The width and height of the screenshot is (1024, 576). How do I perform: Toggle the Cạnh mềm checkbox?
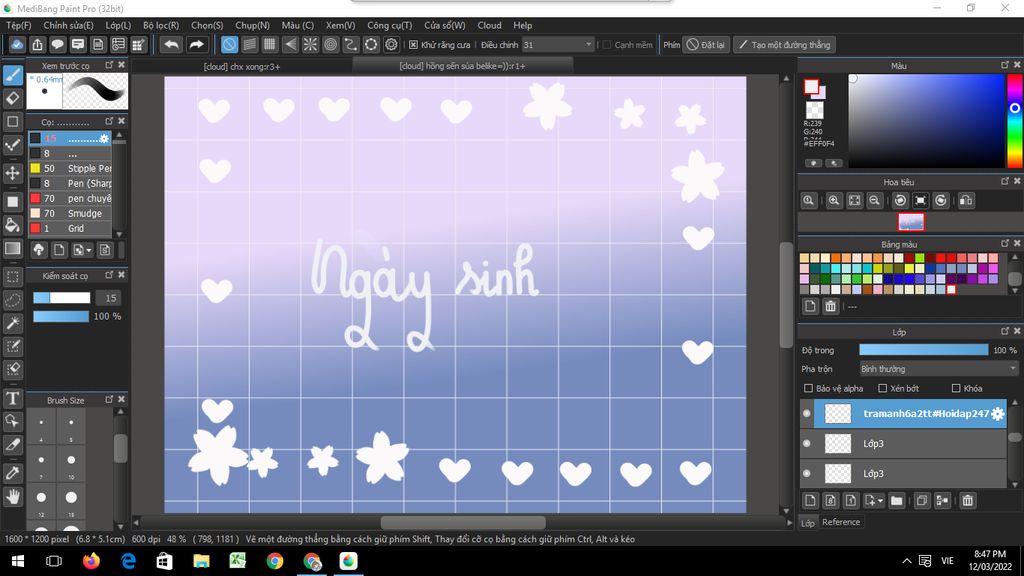[x=607, y=44]
